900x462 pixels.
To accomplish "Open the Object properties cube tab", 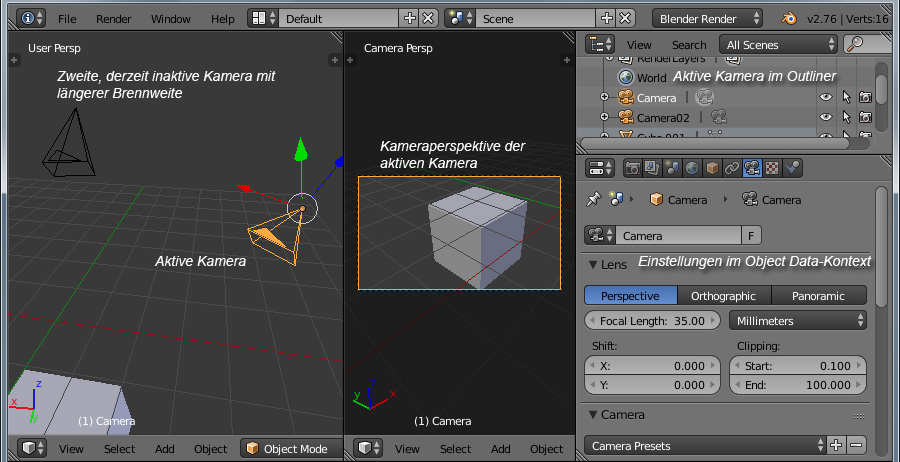I will coord(711,167).
